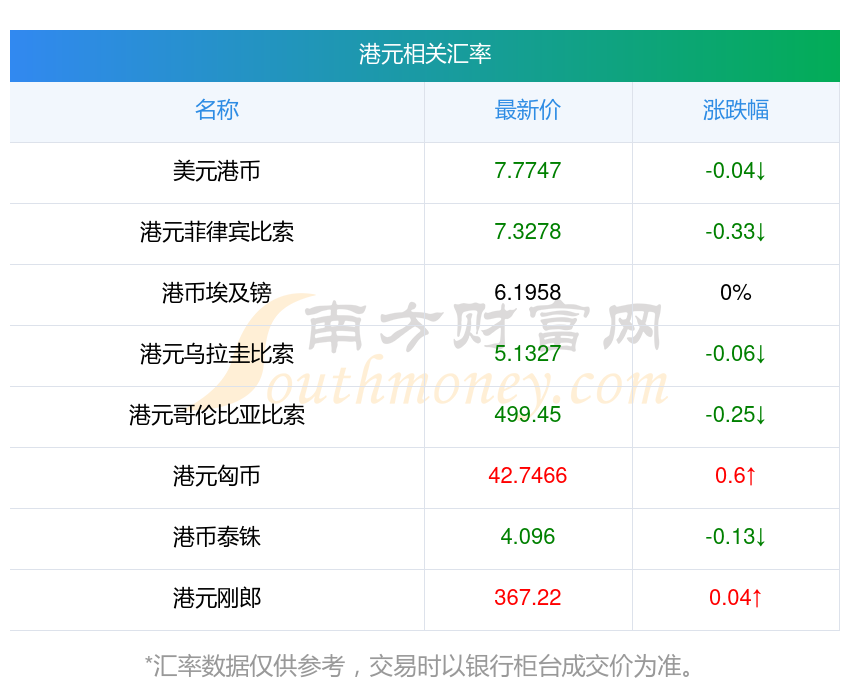This screenshot has width=850, height=698.
Task: Click the 涨跌幅 column header
Action: pyautogui.click(x=736, y=110)
